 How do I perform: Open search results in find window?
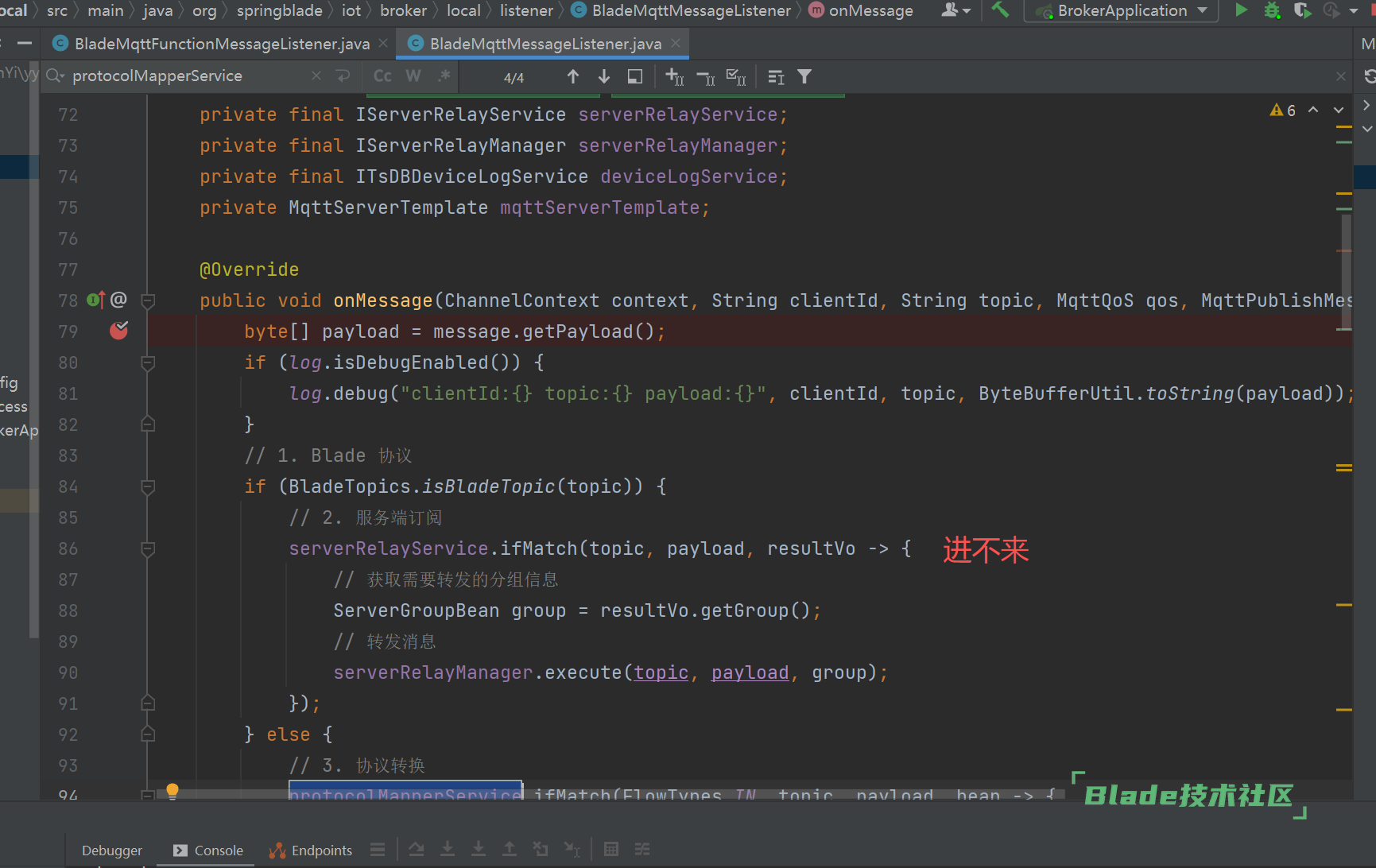point(634,76)
